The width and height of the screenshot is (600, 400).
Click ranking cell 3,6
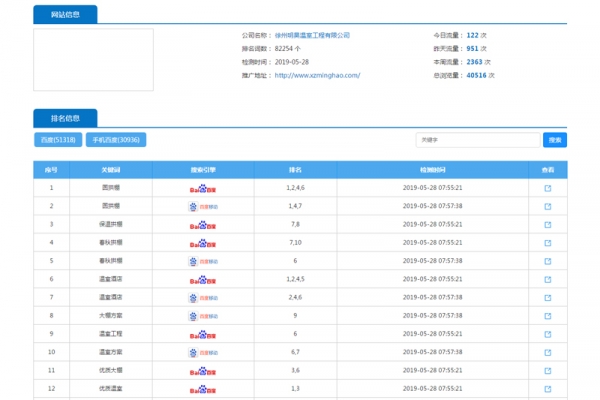pos(295,371)
